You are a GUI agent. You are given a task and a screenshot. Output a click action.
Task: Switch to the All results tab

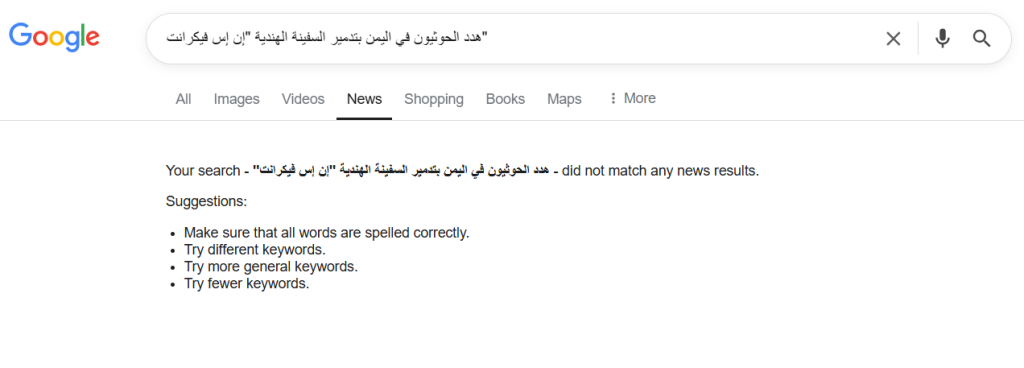pos(184,99)
